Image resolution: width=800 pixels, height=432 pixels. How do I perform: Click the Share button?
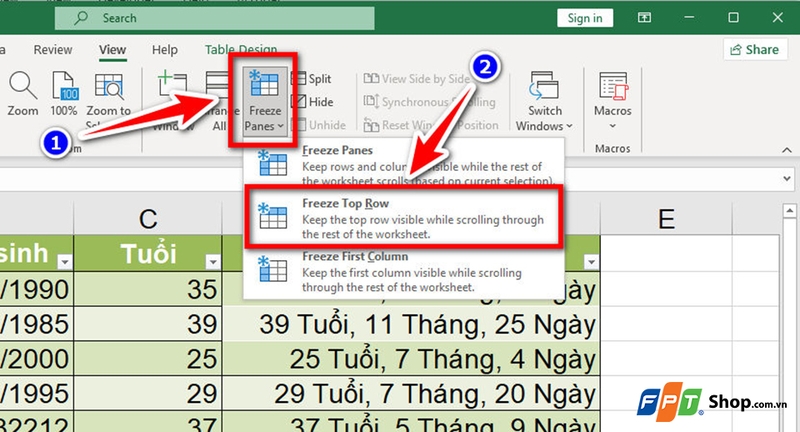(x=755, y=49)
